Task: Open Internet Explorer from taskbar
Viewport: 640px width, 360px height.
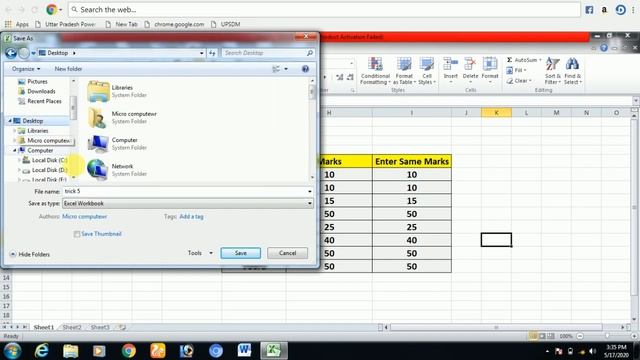Action: click(x=42, y=351)
